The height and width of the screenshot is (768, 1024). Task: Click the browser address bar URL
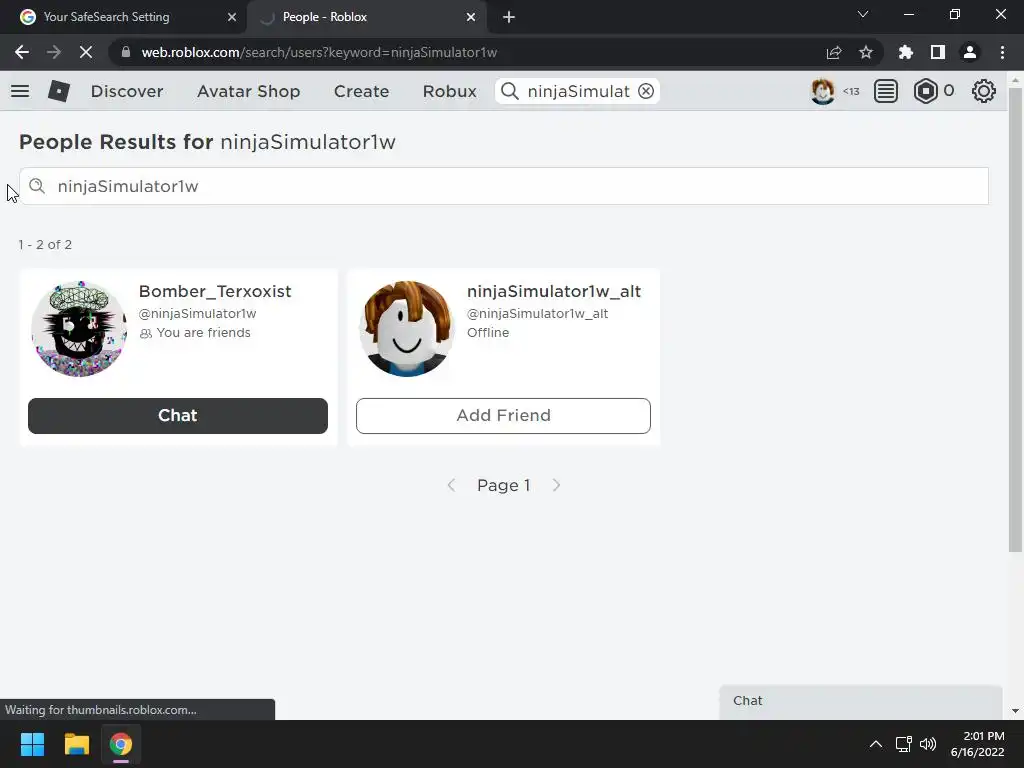coord(319,52)
